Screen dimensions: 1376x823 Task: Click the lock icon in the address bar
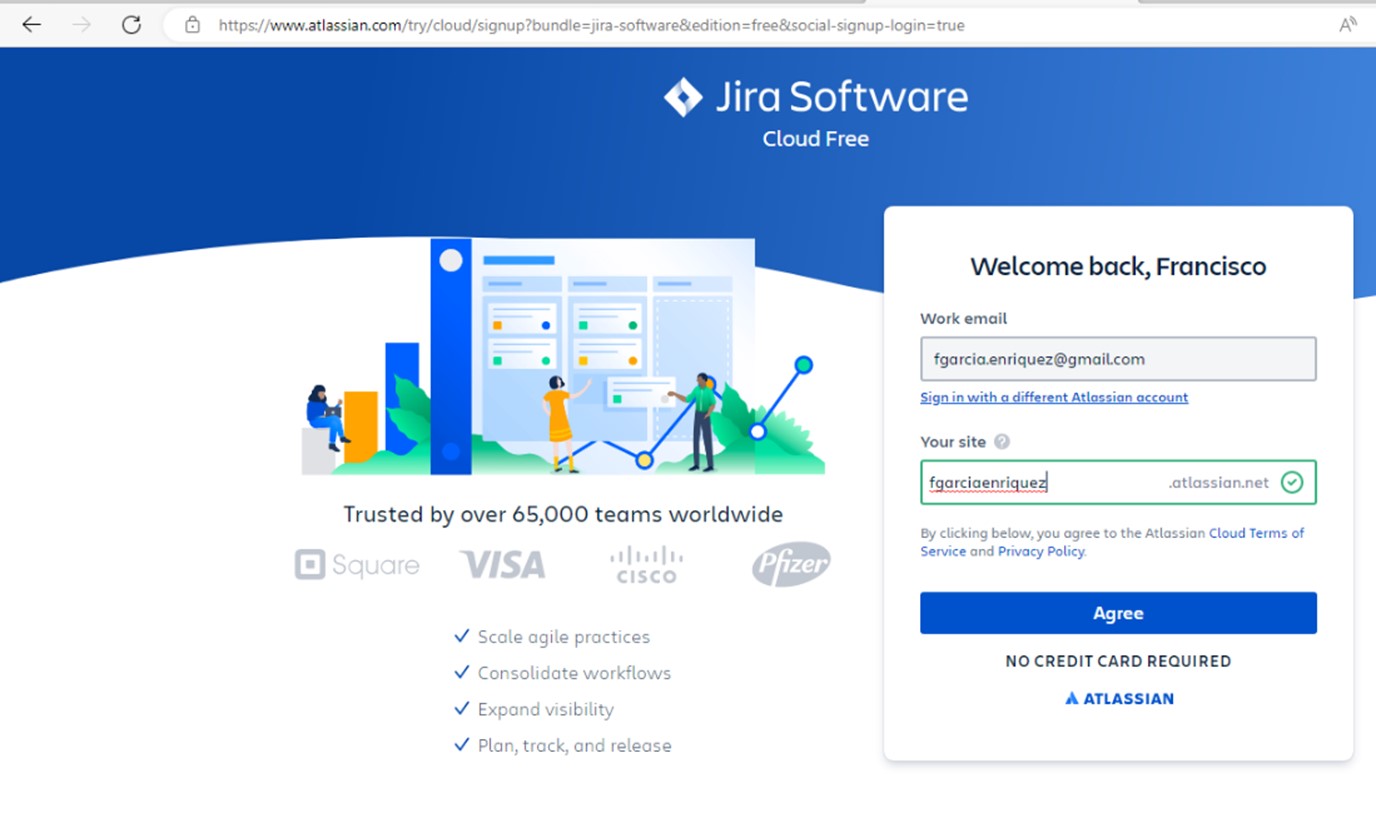point(192,25)
